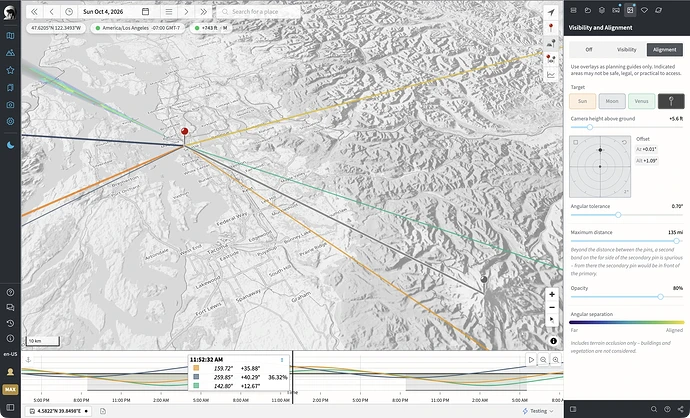This screenshot has width=690, height=418.
Task: Reset the map compass bearing
Action: click(552, 320)
